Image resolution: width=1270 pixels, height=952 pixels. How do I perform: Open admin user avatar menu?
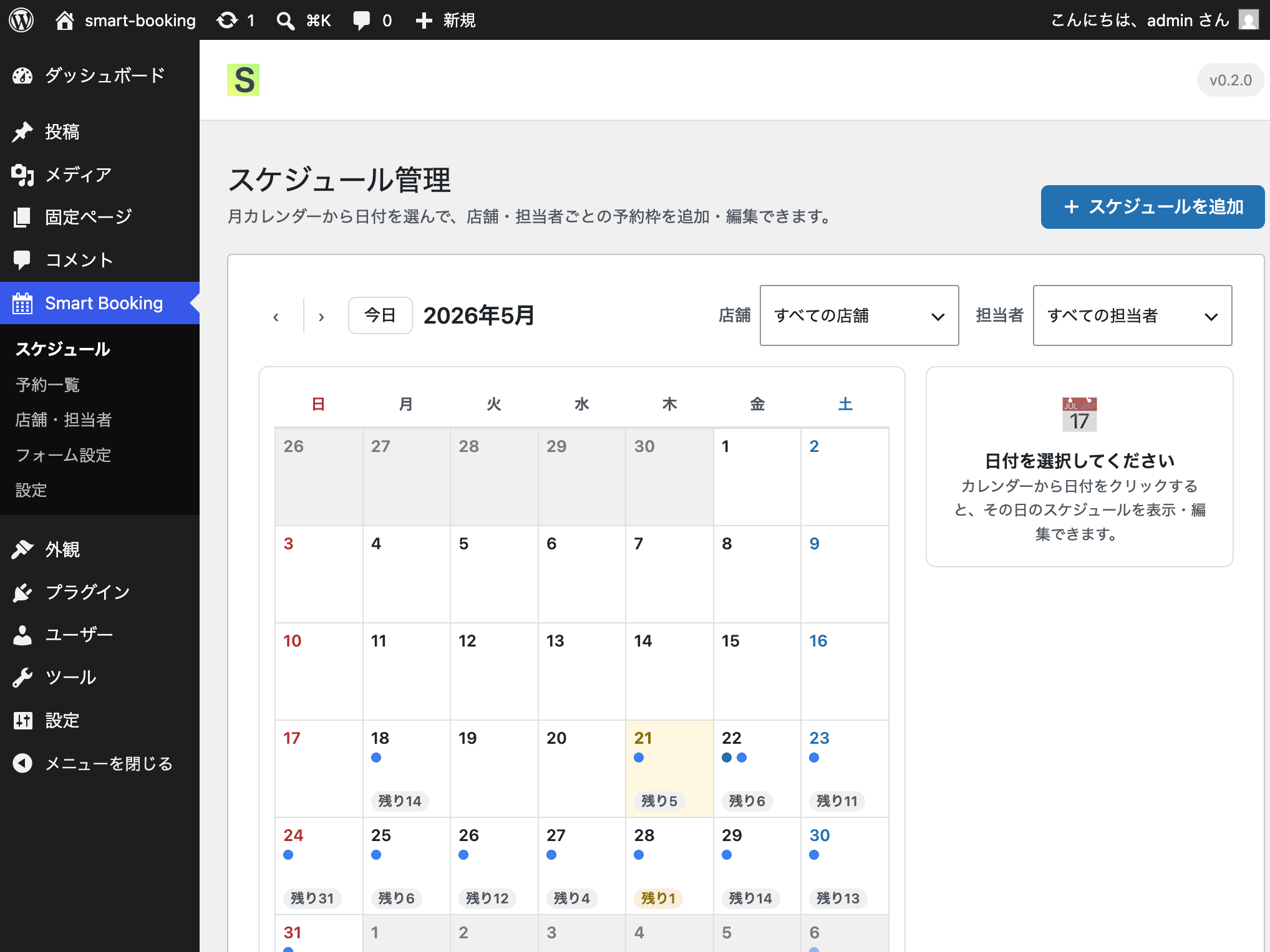point(1248,20)
